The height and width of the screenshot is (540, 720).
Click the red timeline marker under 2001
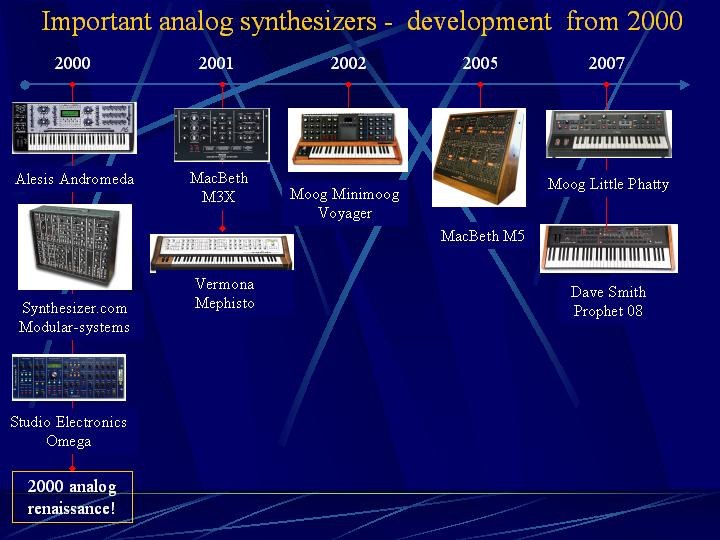tap(223, 85)
